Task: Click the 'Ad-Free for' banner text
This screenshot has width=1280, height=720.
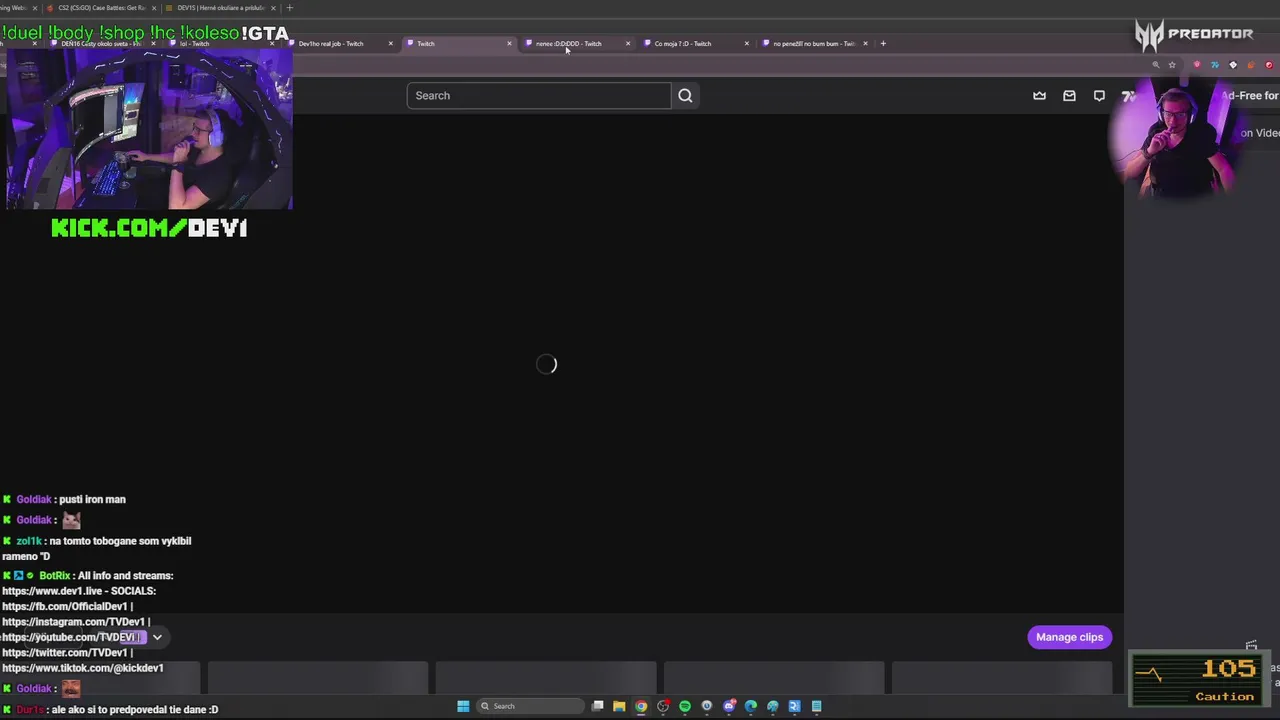Action: coord(1249,96)
